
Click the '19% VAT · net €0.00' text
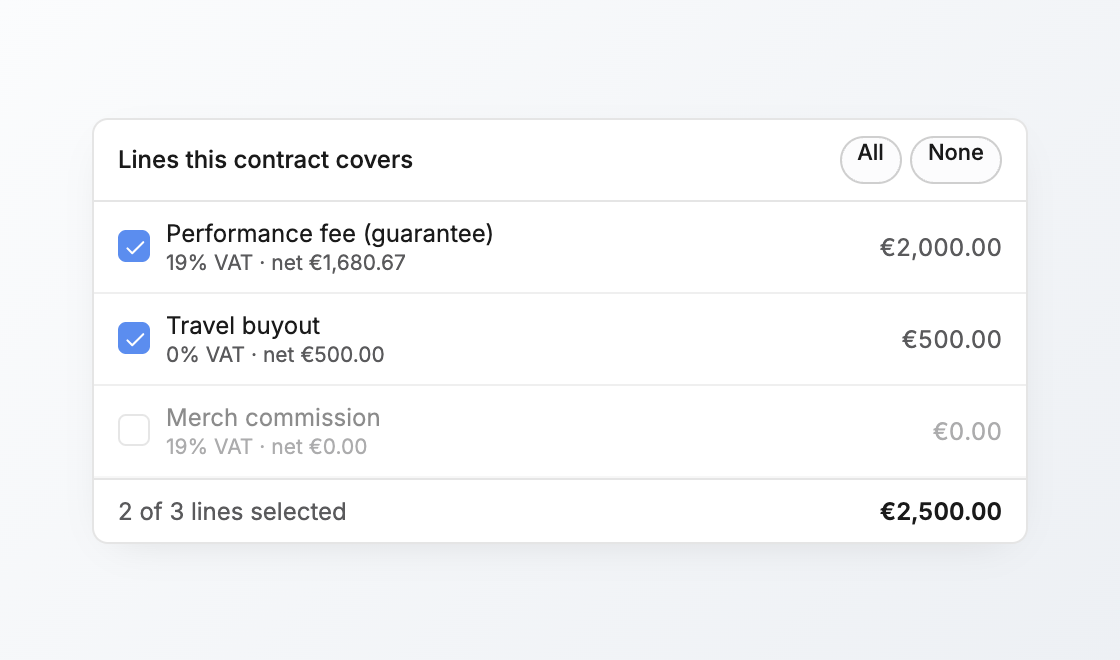[266, 446]
